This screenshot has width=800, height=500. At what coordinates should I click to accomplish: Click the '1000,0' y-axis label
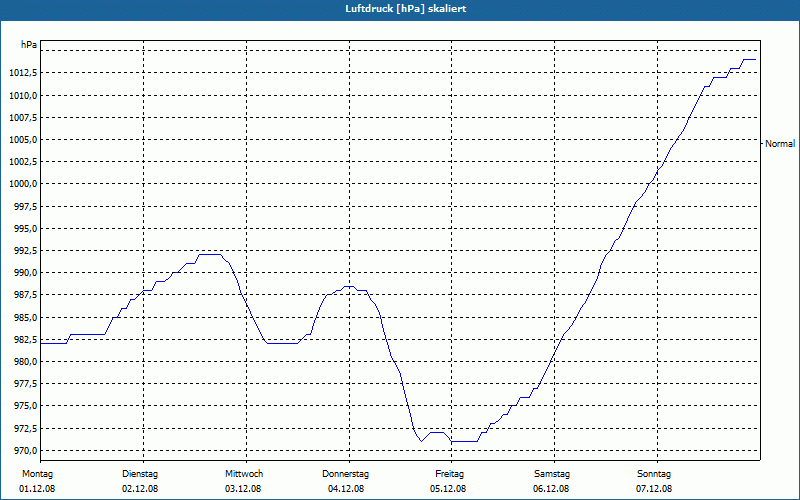tap(23, 184)
